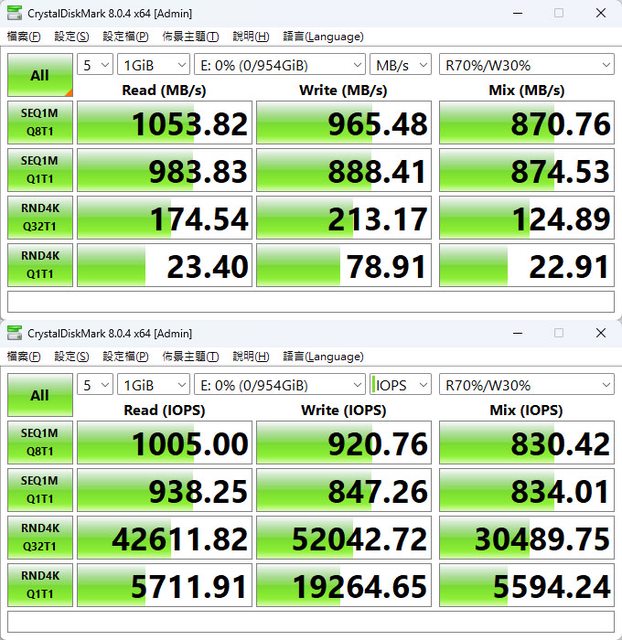This screenshot has width=622, height=640.
Task: Click the 174.54 random read result
Action: pyautogui.click(x=164, y=218)
